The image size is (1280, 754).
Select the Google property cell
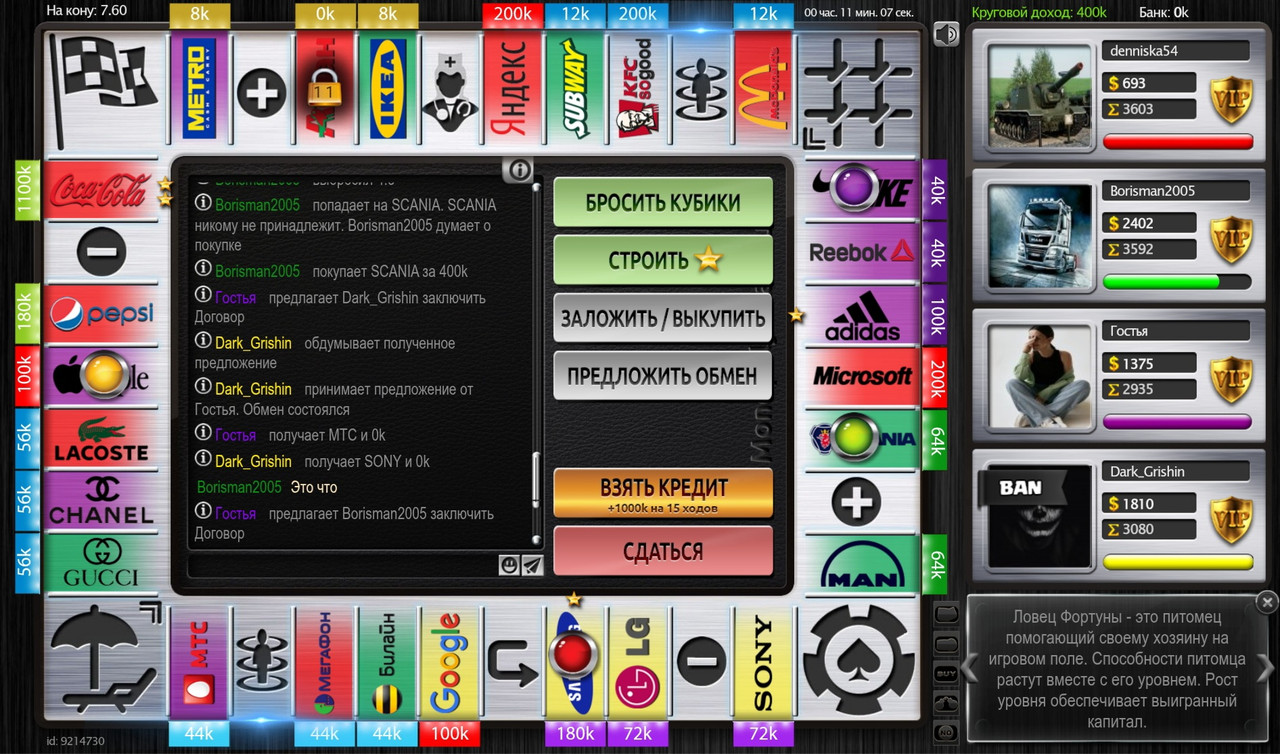pos(451,664)
